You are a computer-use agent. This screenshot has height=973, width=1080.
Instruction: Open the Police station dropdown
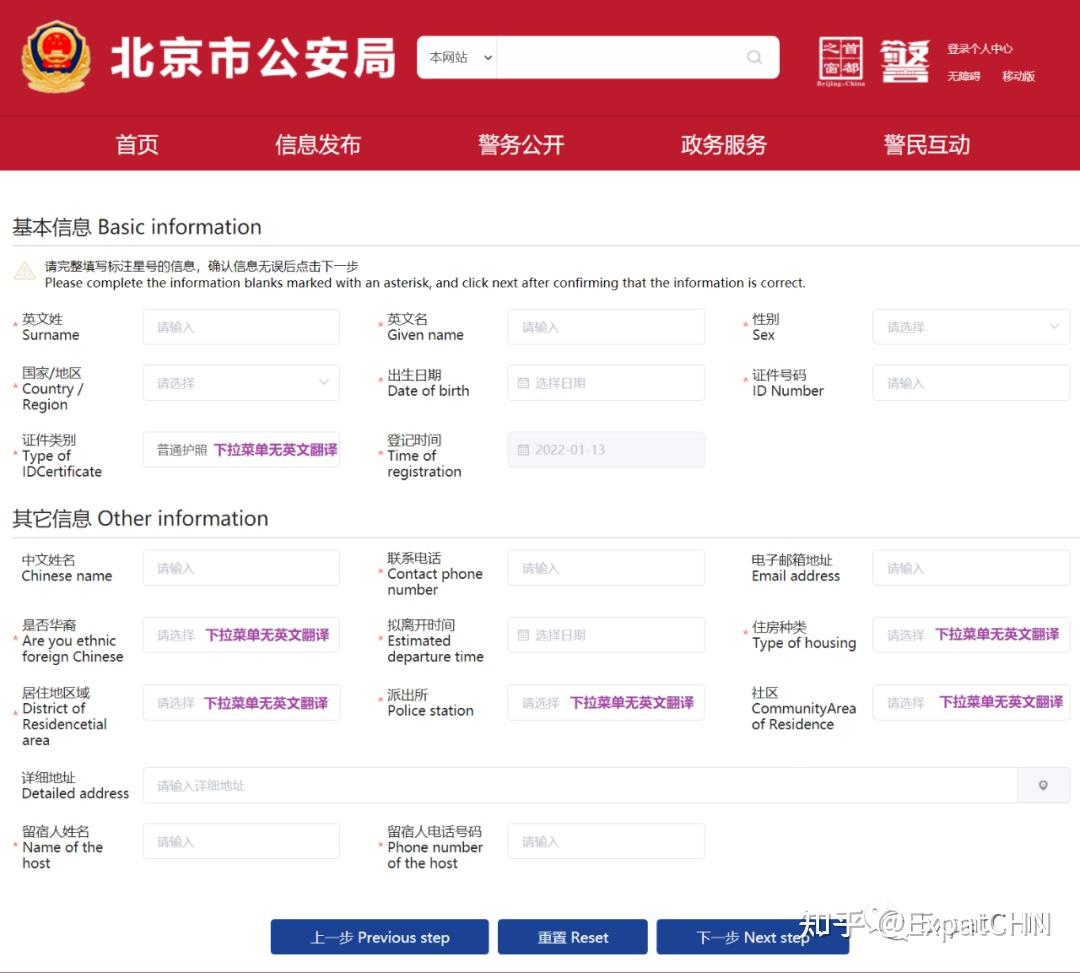point(605,702)
